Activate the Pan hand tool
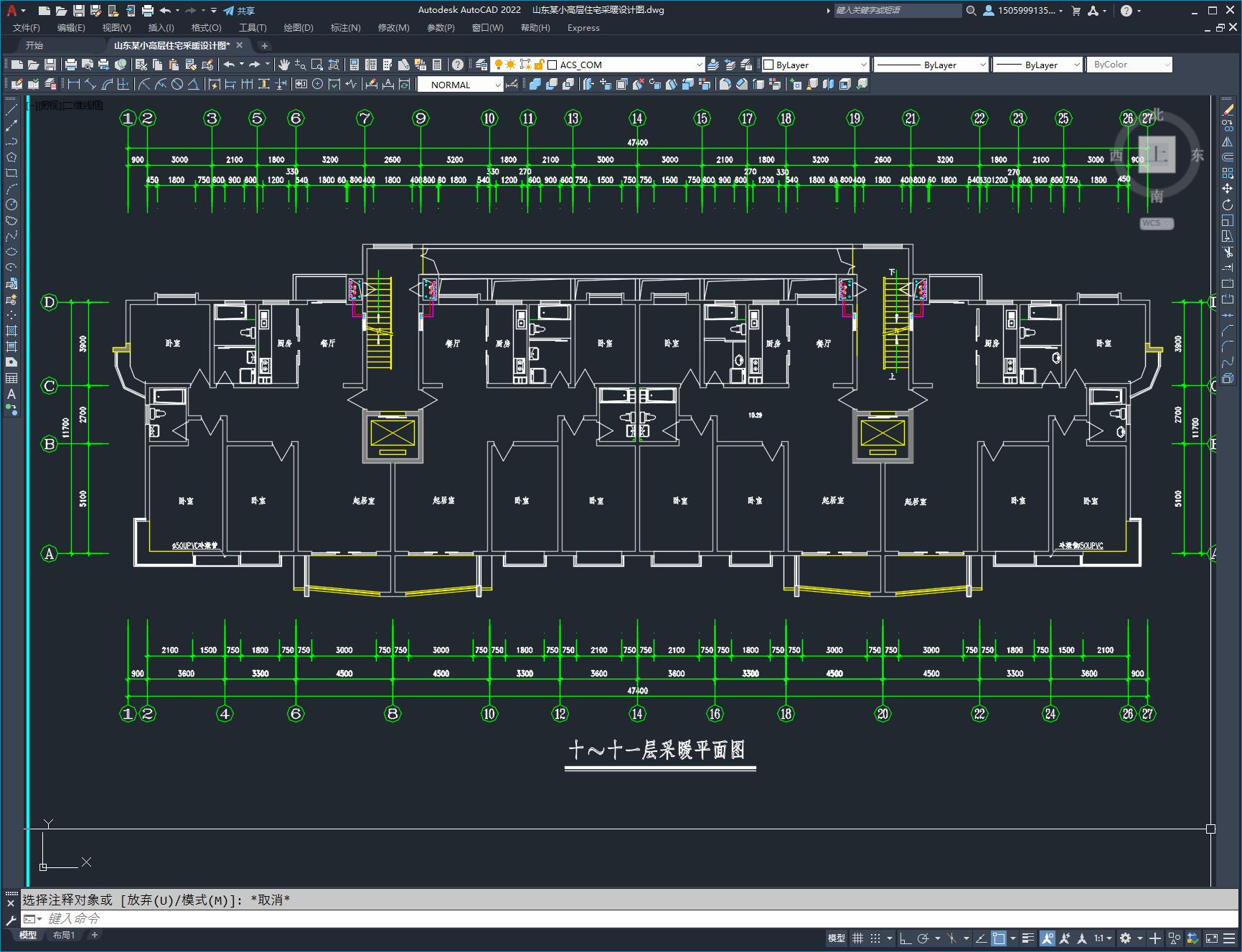The height and width of the screenshot is (952, 1242). pos(284,65)
